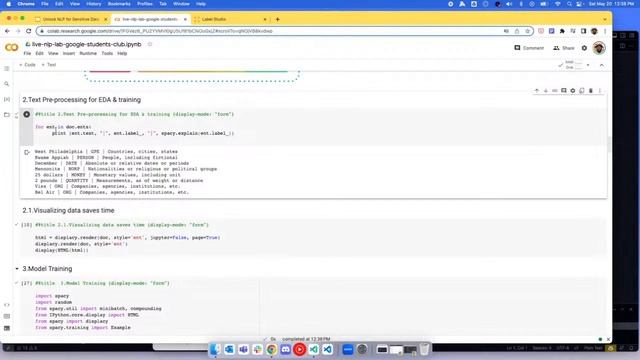Dismiss the bottom status bar with the X
Viewport: 640px width, 360px height.
[608, 339]
